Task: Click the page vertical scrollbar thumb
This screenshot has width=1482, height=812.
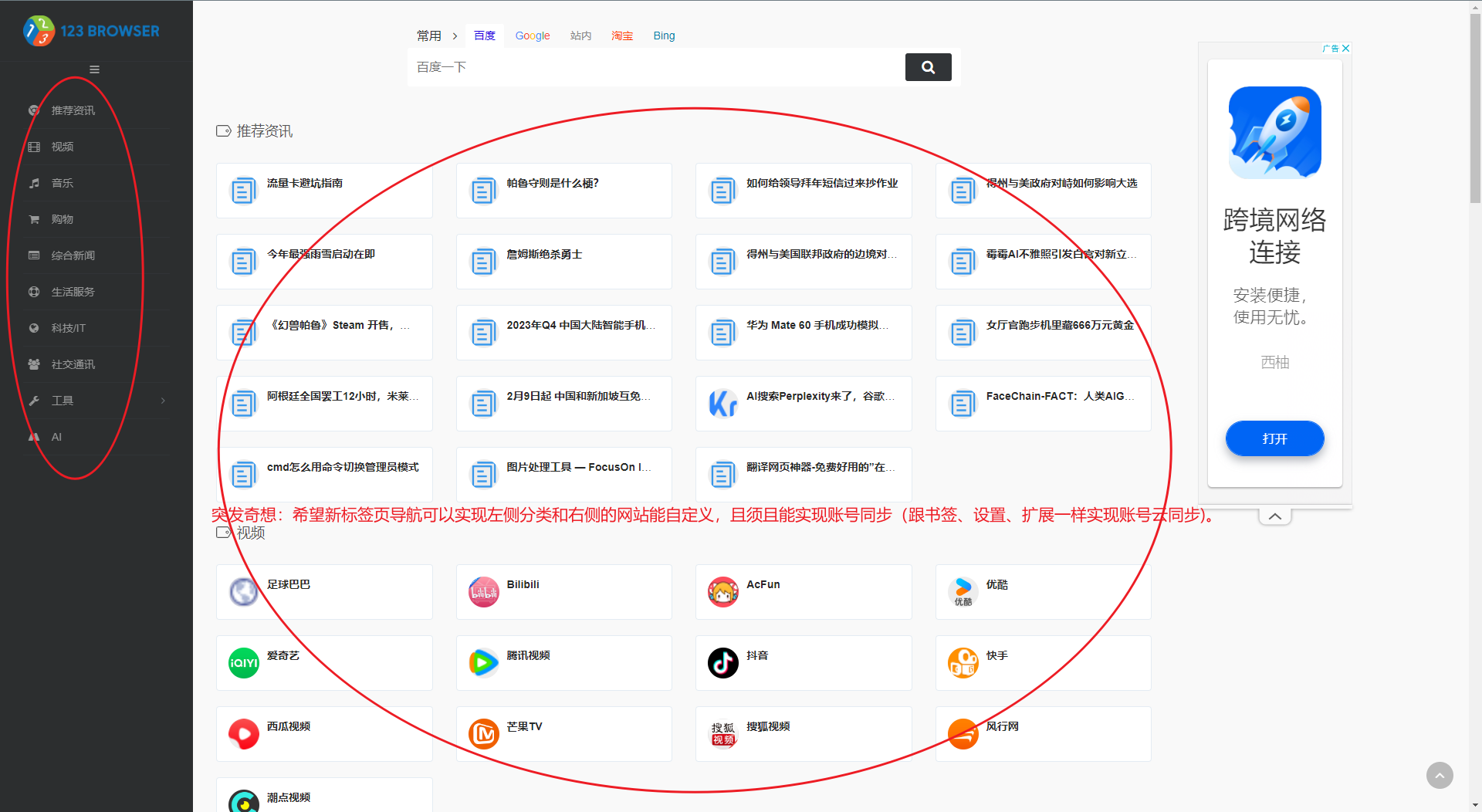Action: click(x=1475, y=108)
